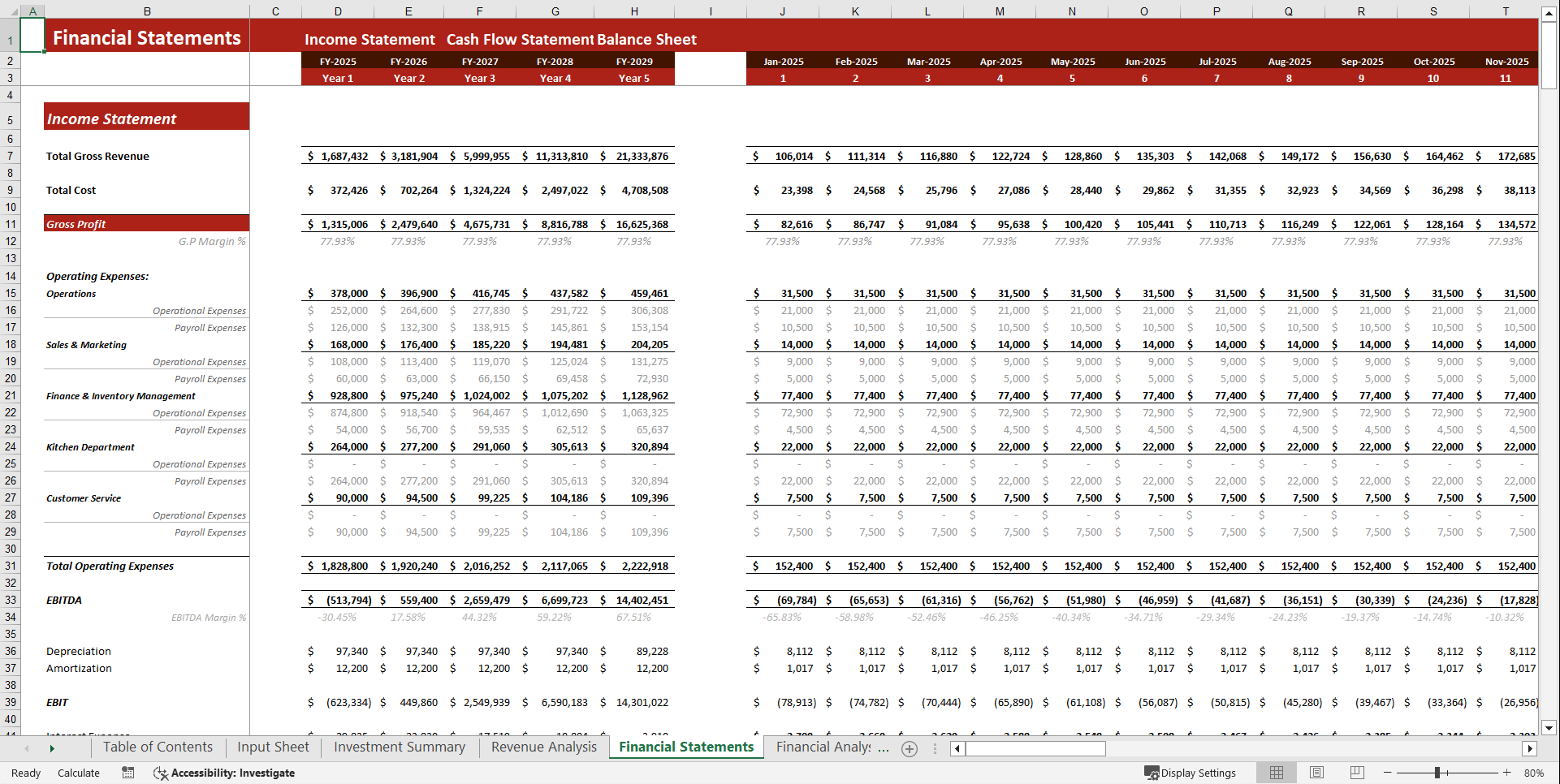This screenshot has width=1560, height=784.
Task: Click the zoom slider handle
Action: pyautogui.click(x=1439, y=772)
